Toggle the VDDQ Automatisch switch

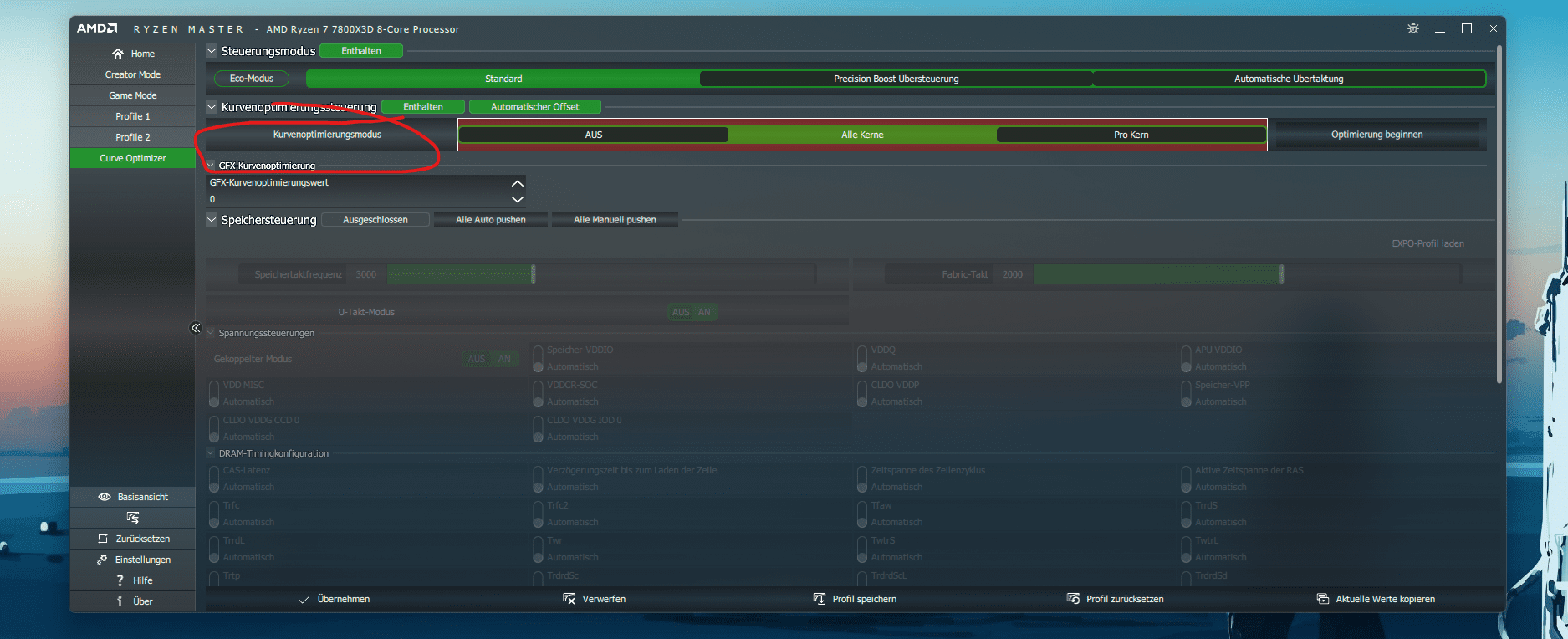(862, 359)
